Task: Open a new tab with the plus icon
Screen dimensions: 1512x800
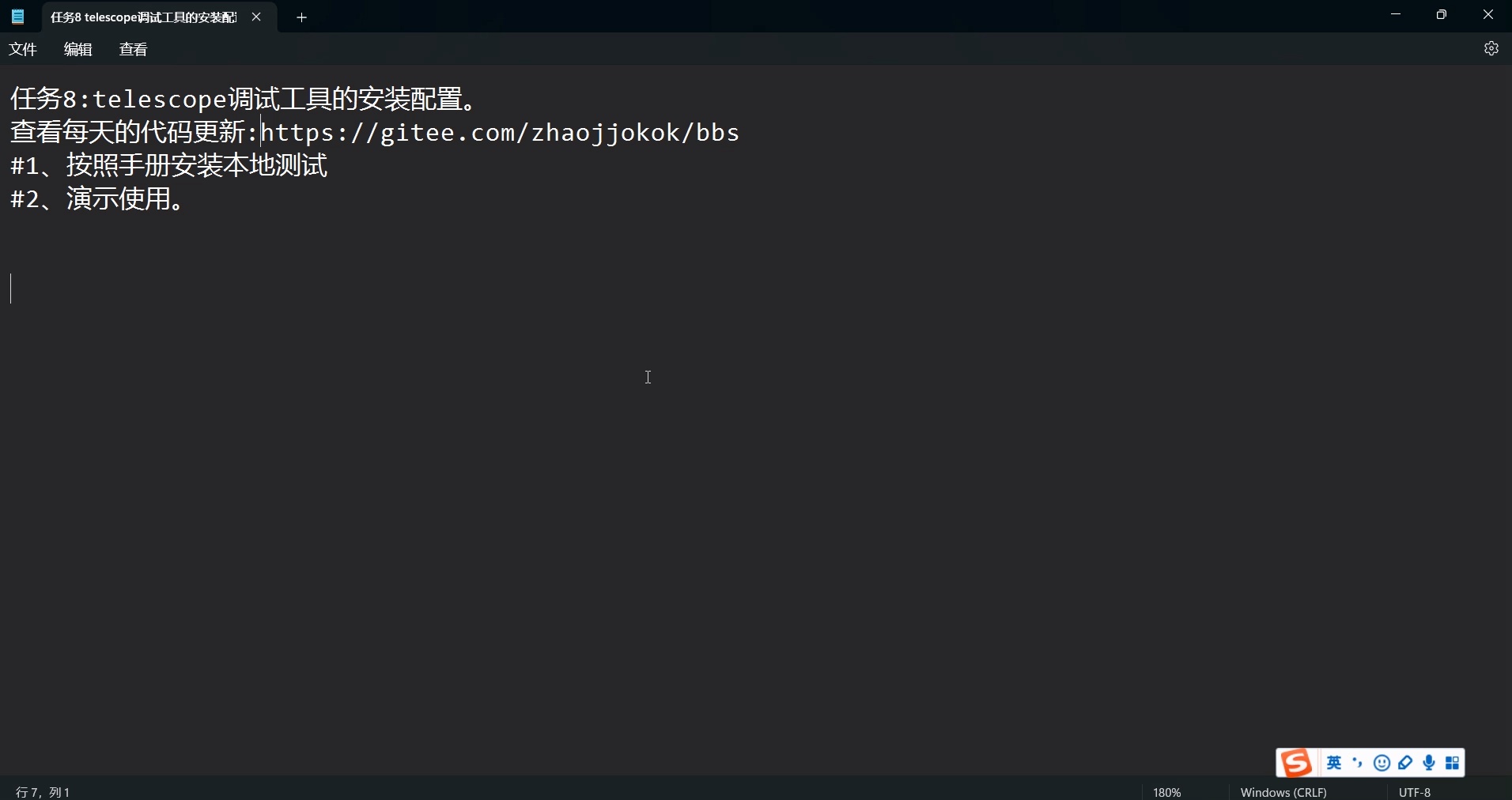Action: pos(301,17)
